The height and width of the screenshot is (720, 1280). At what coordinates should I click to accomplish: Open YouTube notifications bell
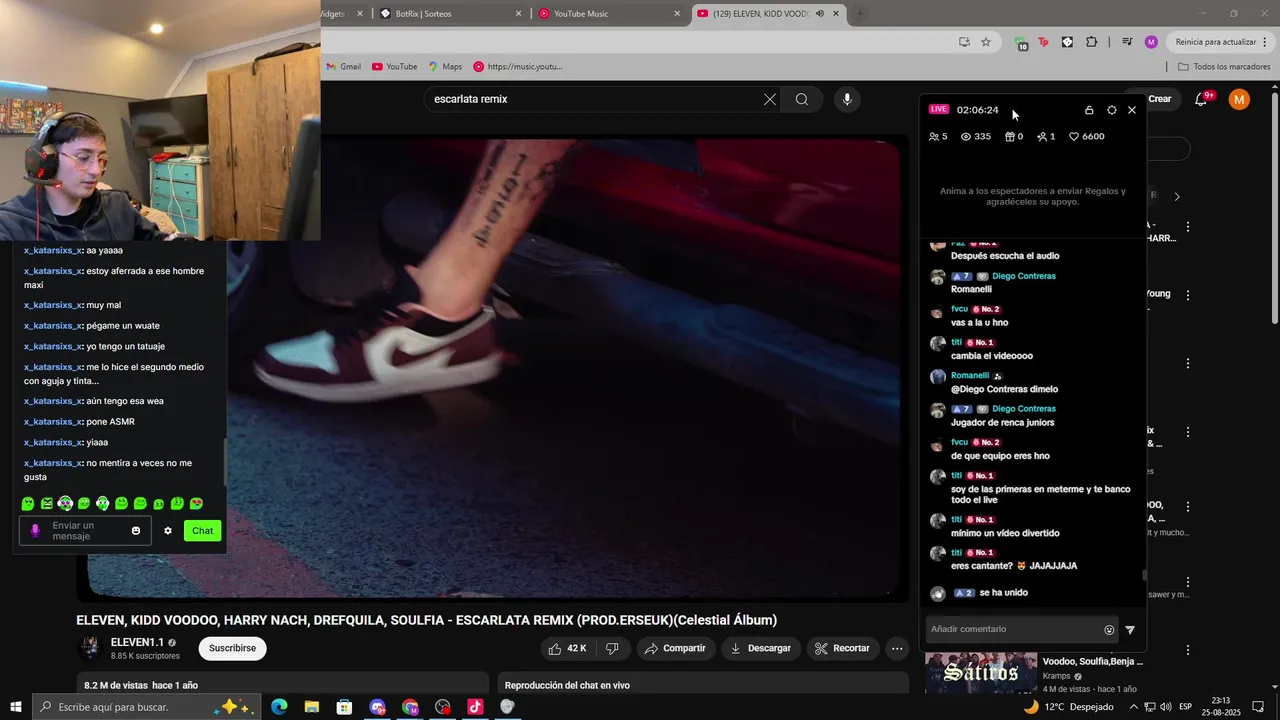click(1202, 99)
